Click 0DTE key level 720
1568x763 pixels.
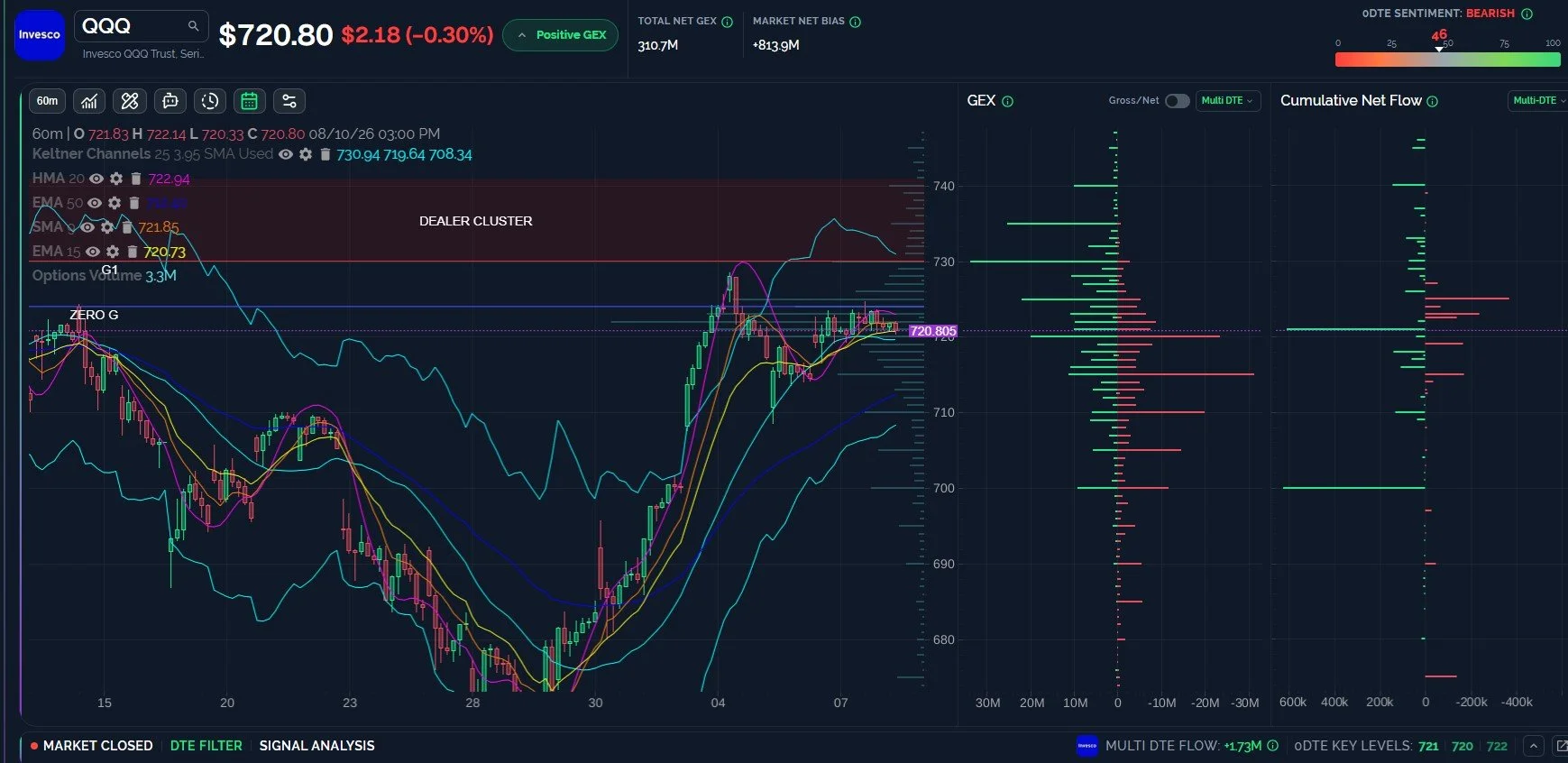1463,746
